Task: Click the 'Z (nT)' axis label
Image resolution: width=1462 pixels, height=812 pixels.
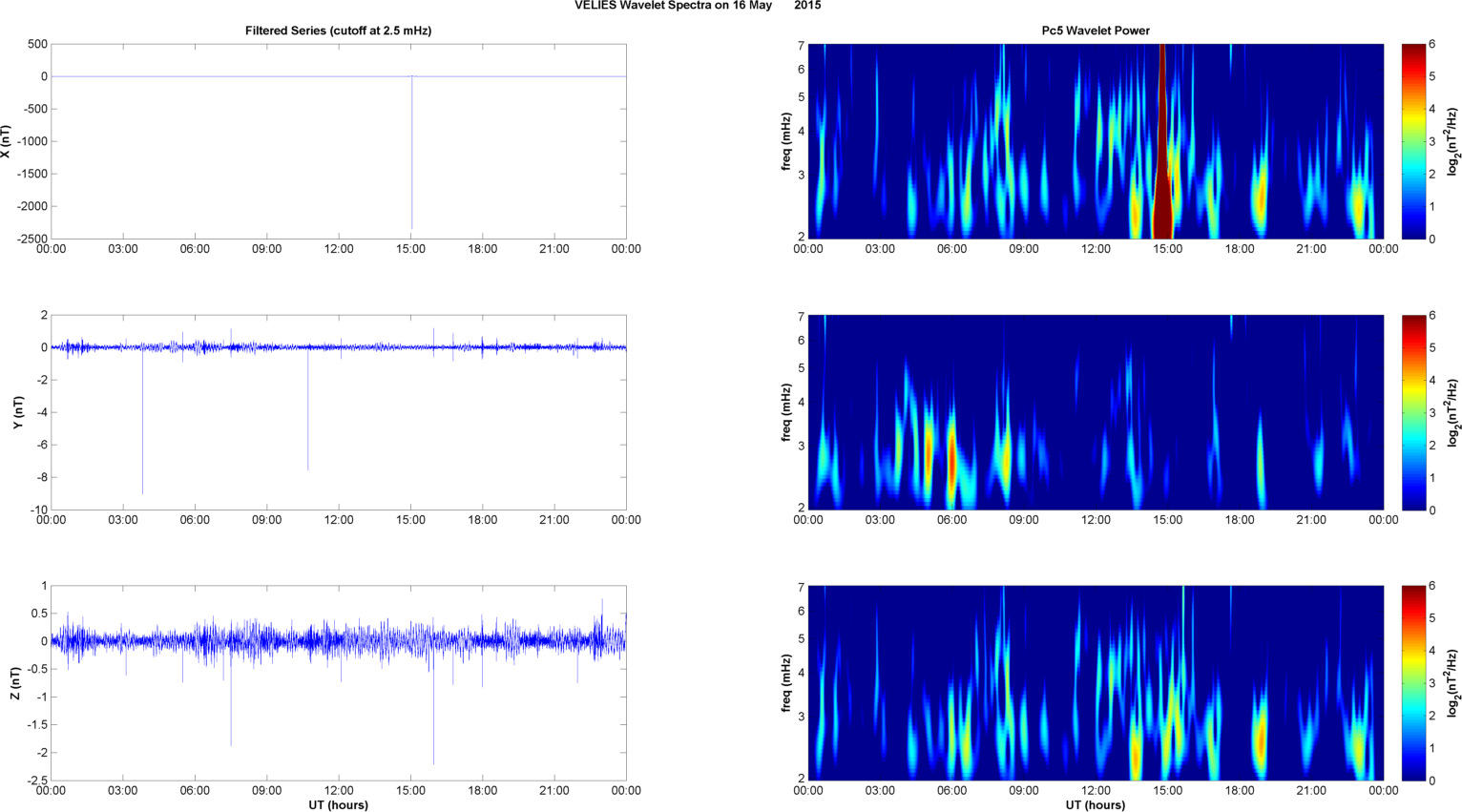Action: pyautogui.click(x=14, y=683)
